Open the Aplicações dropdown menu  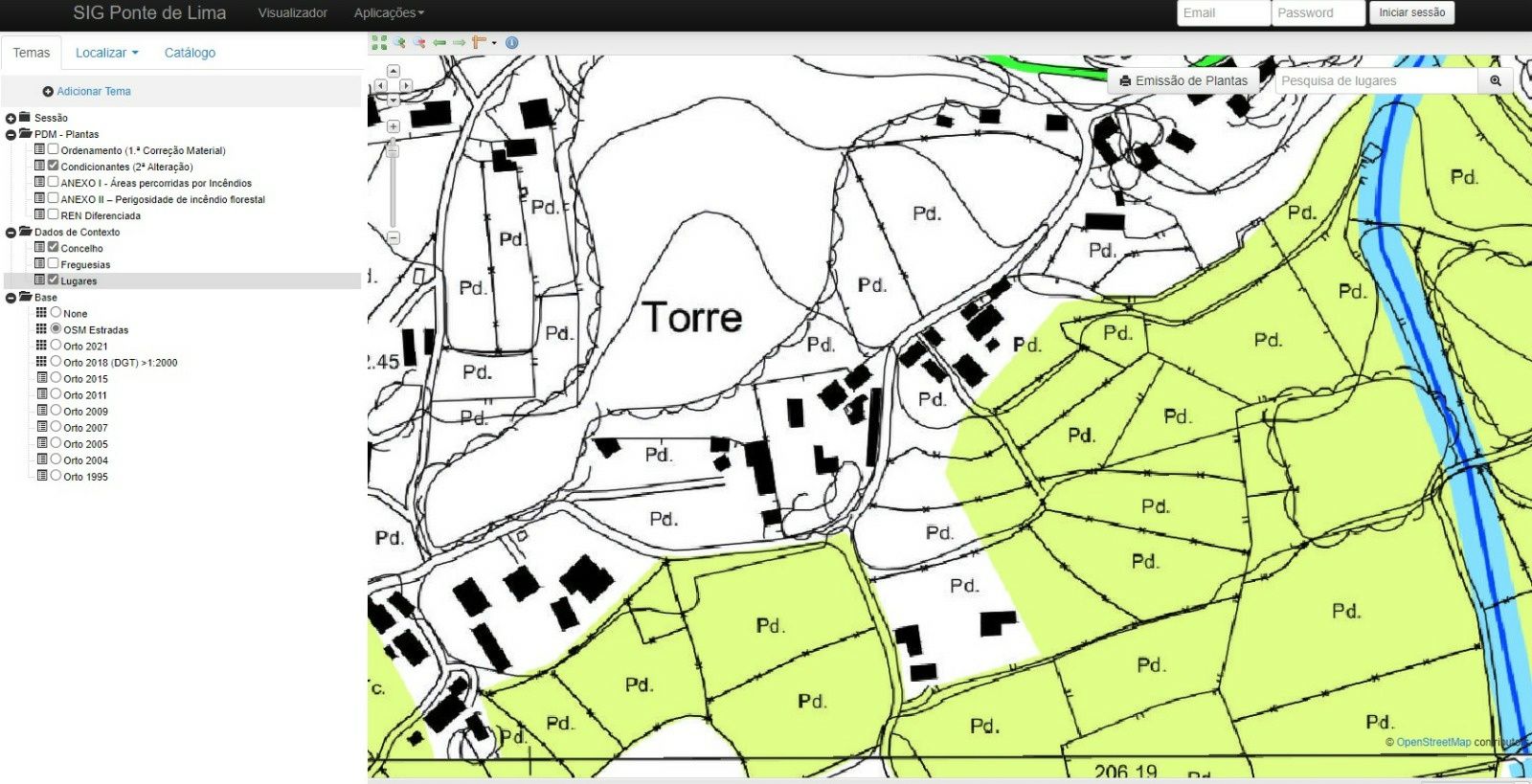pos(389,12)
